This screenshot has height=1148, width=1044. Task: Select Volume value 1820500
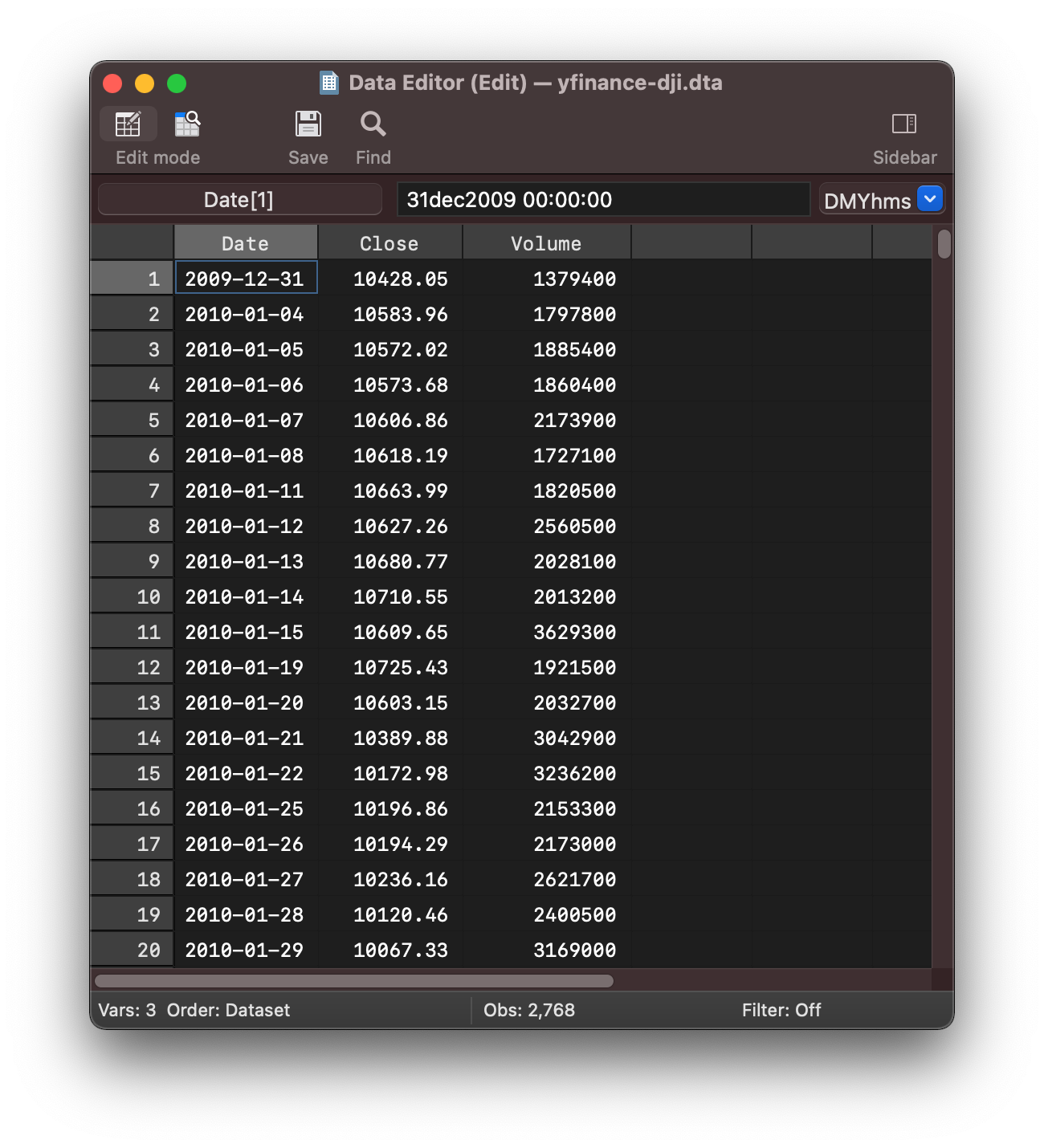(x=547, y=491)
